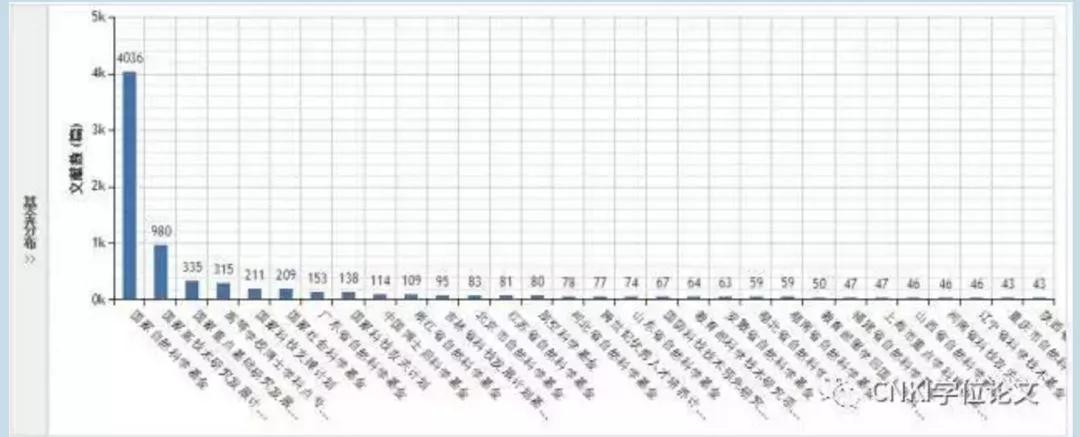Click the CNKI学位论文 watermark text
Image resolution: width=1080 pixels, height=437 pixels.
pyautogui.click(x=953, y=391)
